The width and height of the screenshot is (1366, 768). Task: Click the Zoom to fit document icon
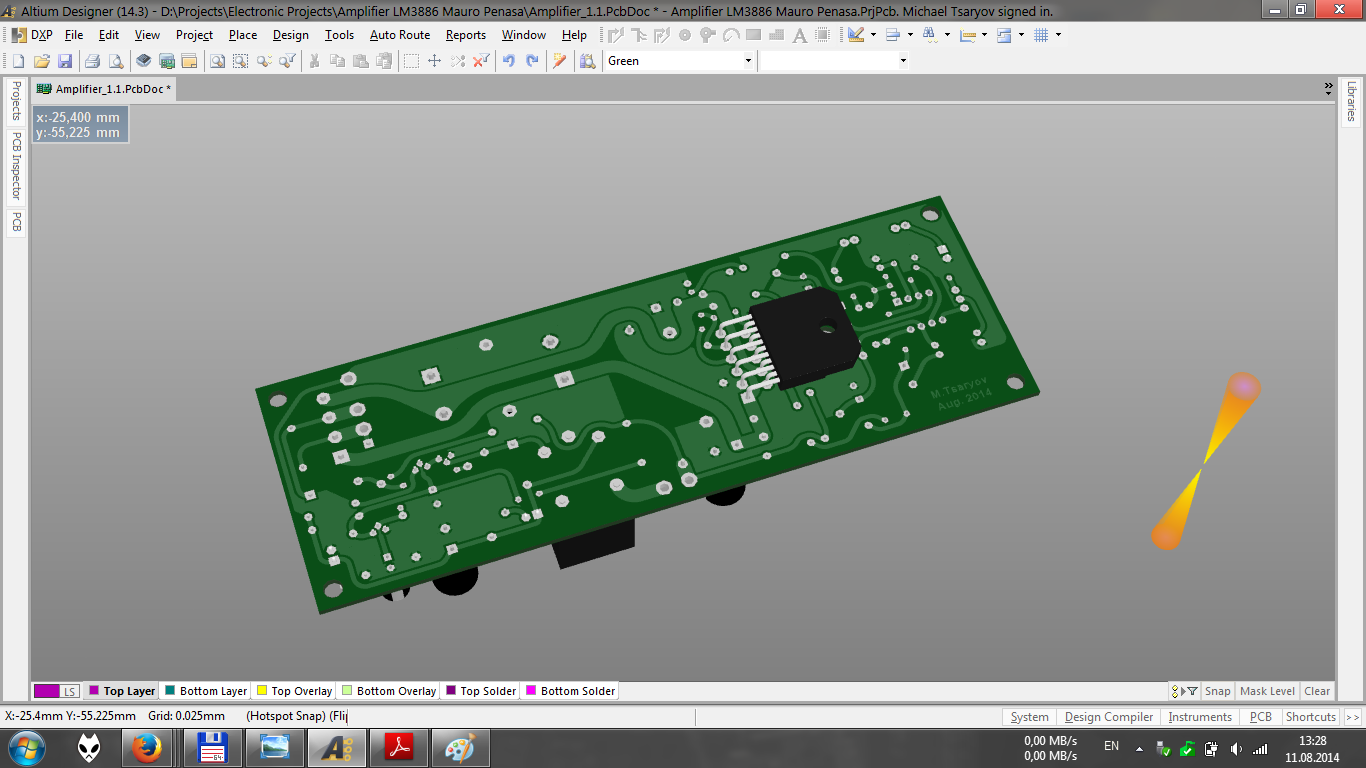pyautogui.click(x=217, y=61)
